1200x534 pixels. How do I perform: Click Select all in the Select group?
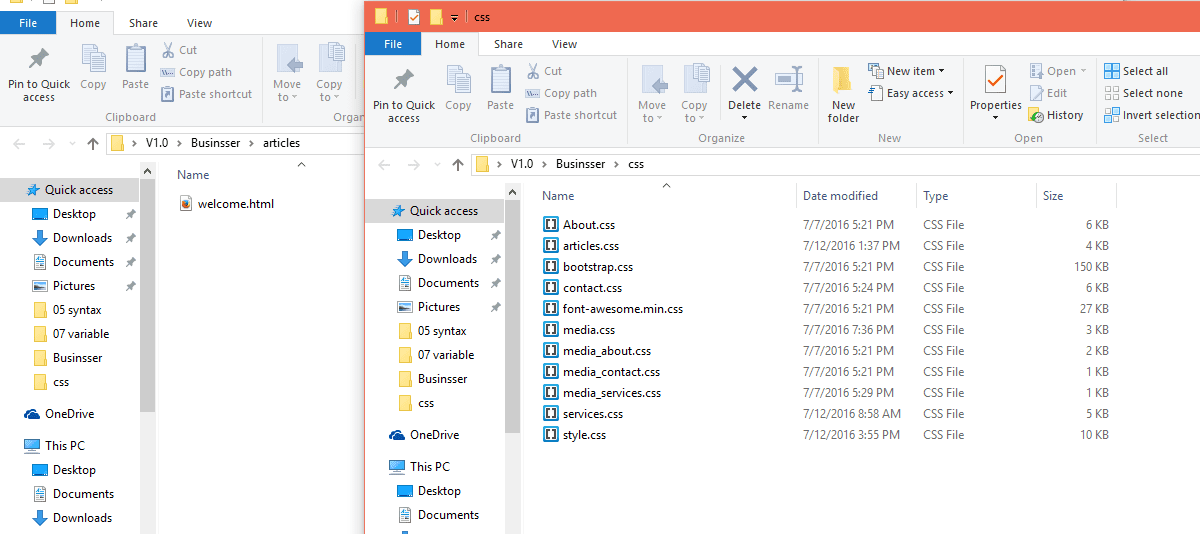(x=1136, y=71)
